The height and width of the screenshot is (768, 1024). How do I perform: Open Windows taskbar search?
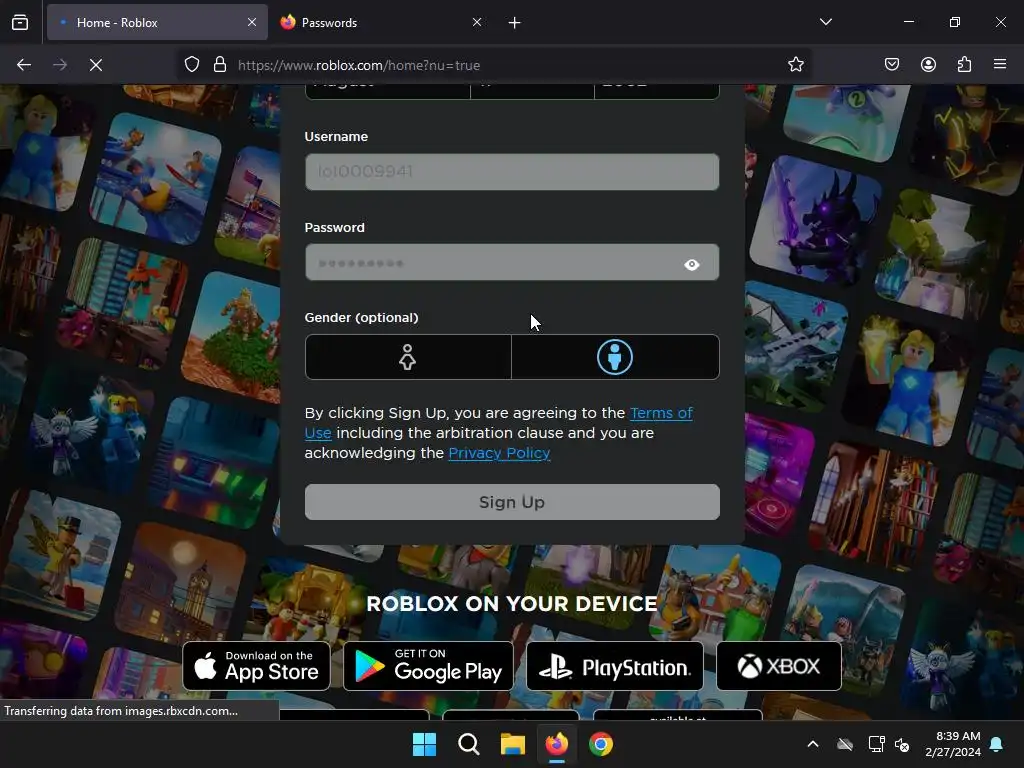[x=468, y=744]
